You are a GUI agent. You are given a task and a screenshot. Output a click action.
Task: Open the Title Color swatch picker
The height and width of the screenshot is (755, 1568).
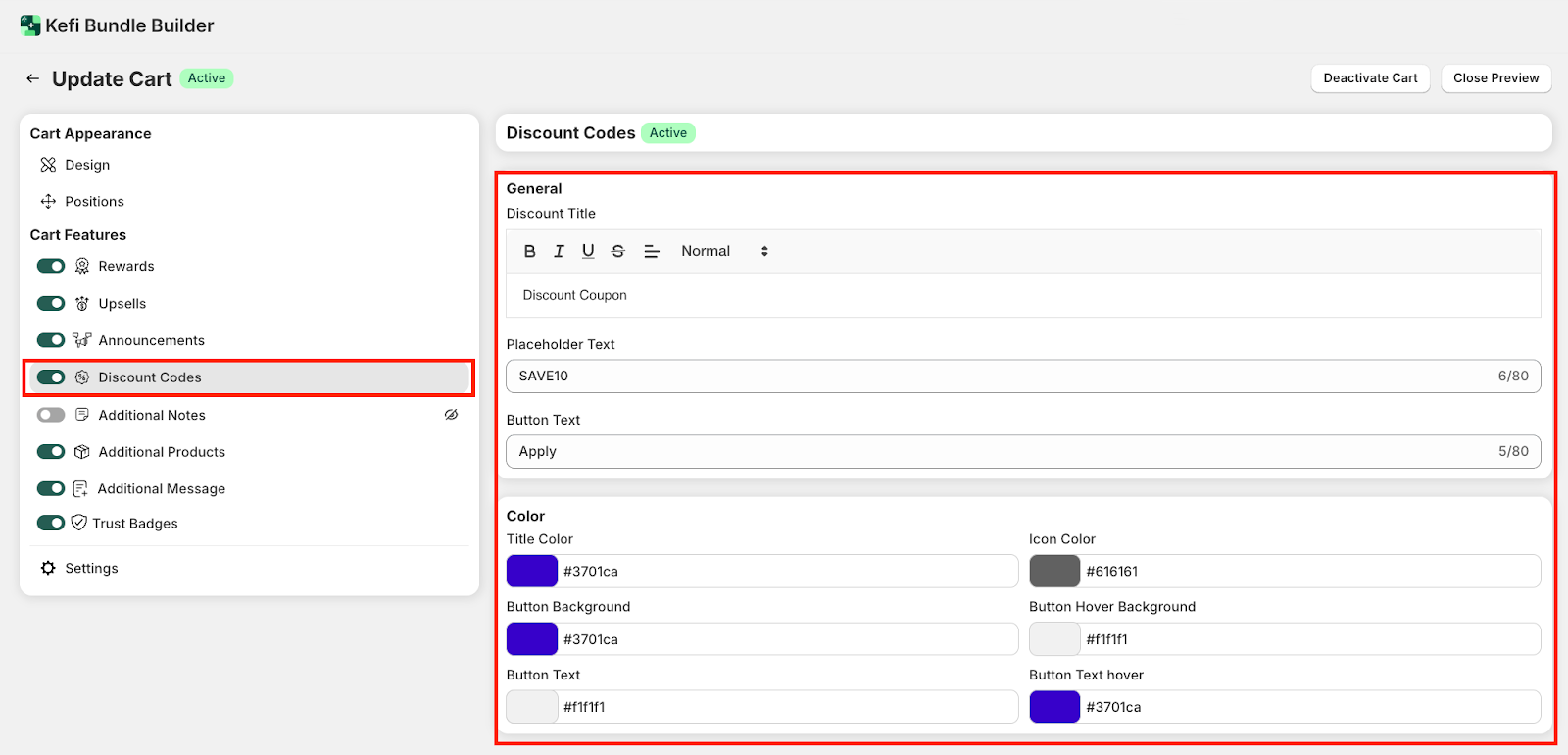[x=532, y=571]
